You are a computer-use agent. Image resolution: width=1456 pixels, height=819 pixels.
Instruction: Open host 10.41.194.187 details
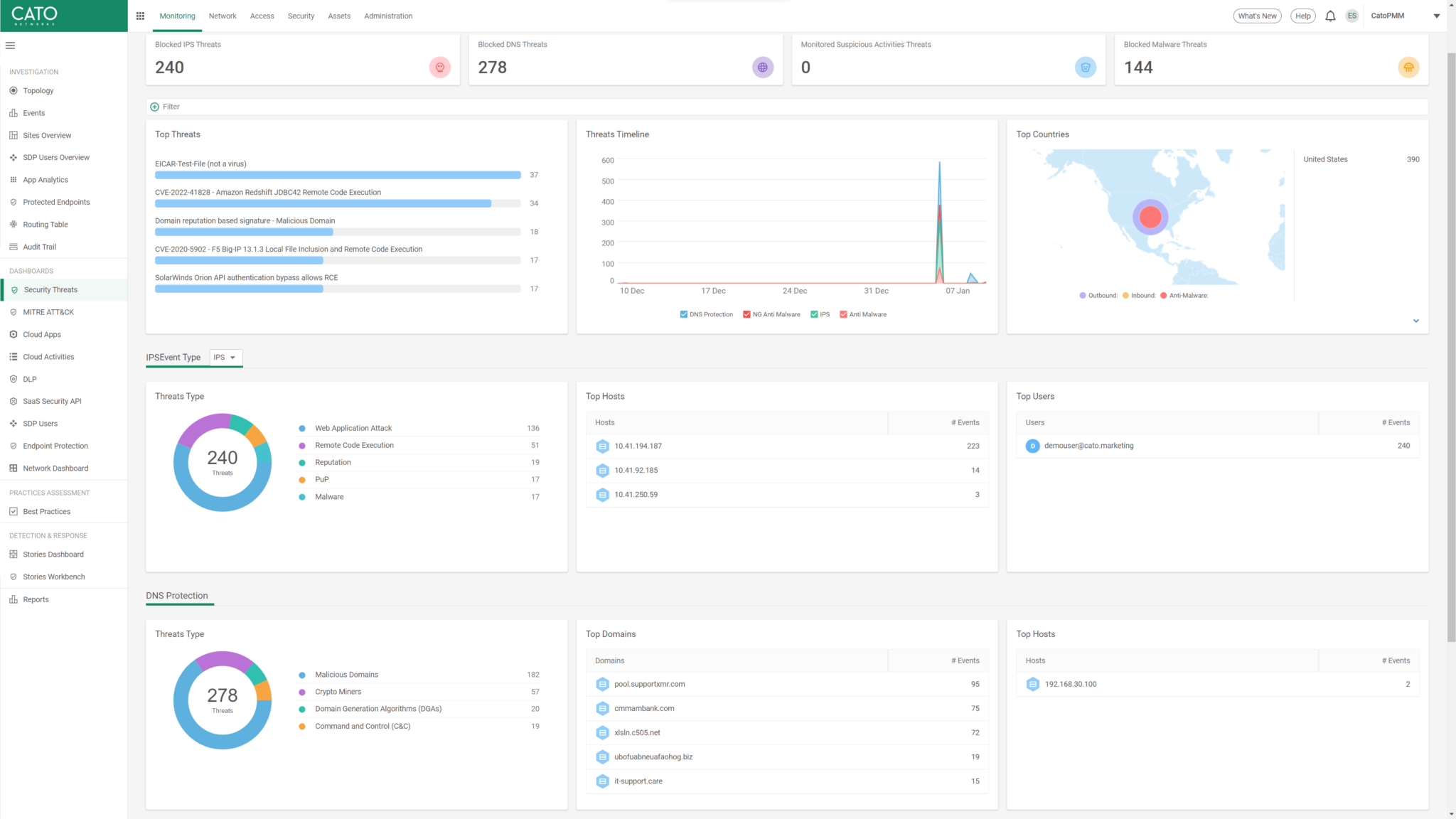click(x=638, y=446)
